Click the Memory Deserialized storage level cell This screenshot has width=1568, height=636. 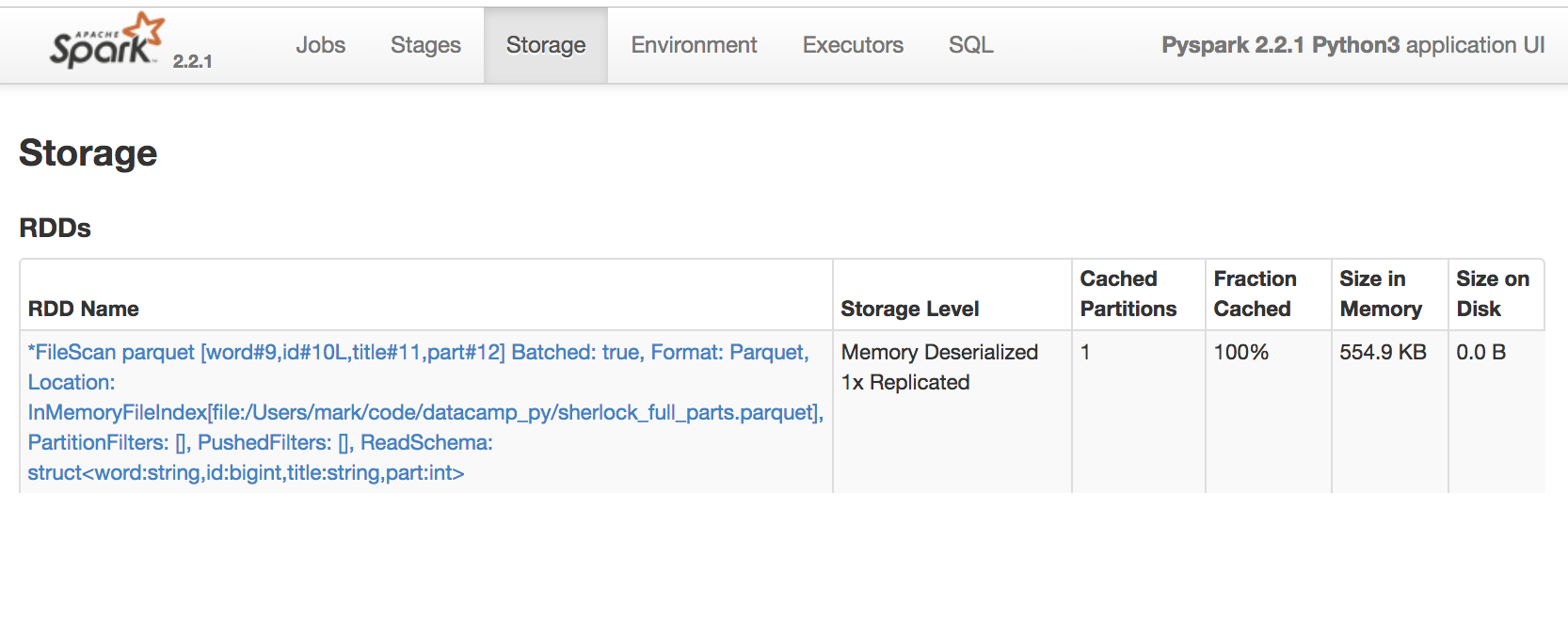939,367
